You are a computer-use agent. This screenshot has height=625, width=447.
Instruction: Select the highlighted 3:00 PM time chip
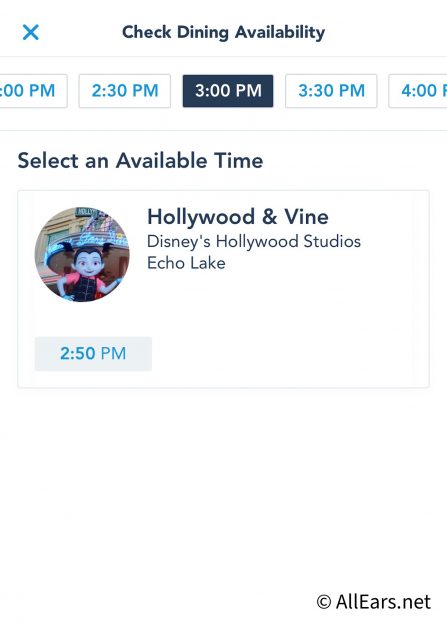click(228, 91)
